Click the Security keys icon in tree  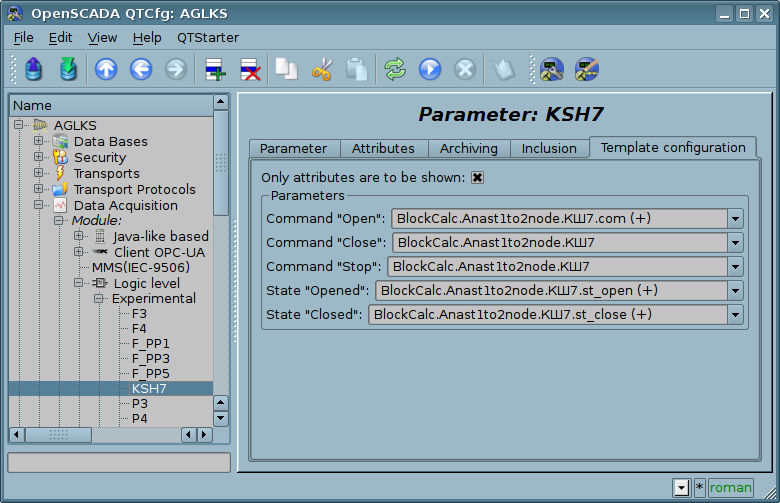coord(60,157)
